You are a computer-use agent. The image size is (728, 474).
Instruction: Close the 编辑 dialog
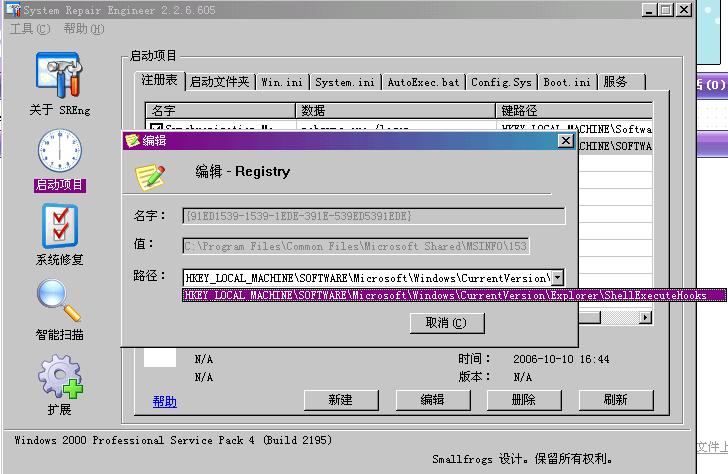pos(566,140)
